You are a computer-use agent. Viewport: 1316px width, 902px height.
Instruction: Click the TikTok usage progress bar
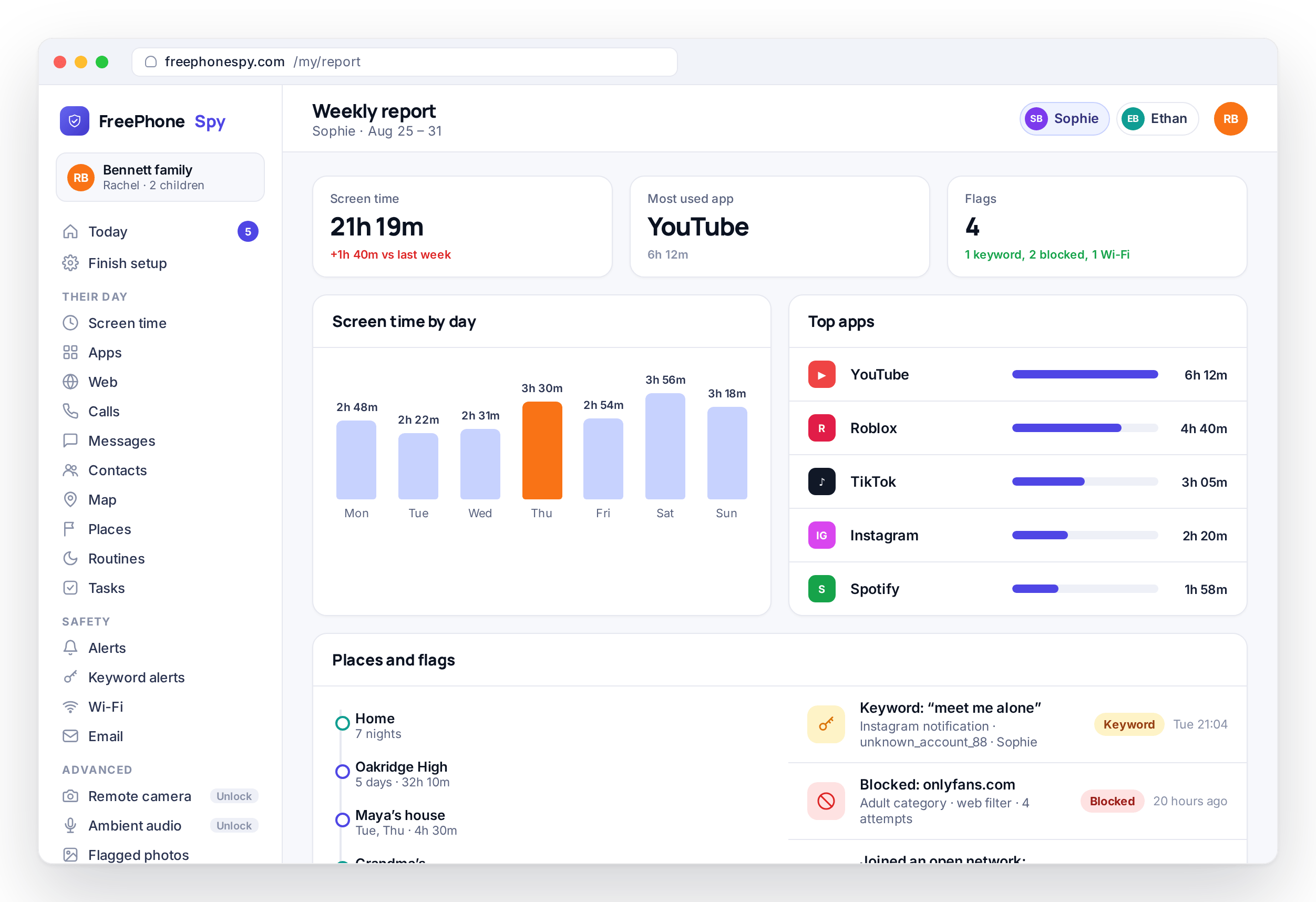click(x=1085, y=482)
